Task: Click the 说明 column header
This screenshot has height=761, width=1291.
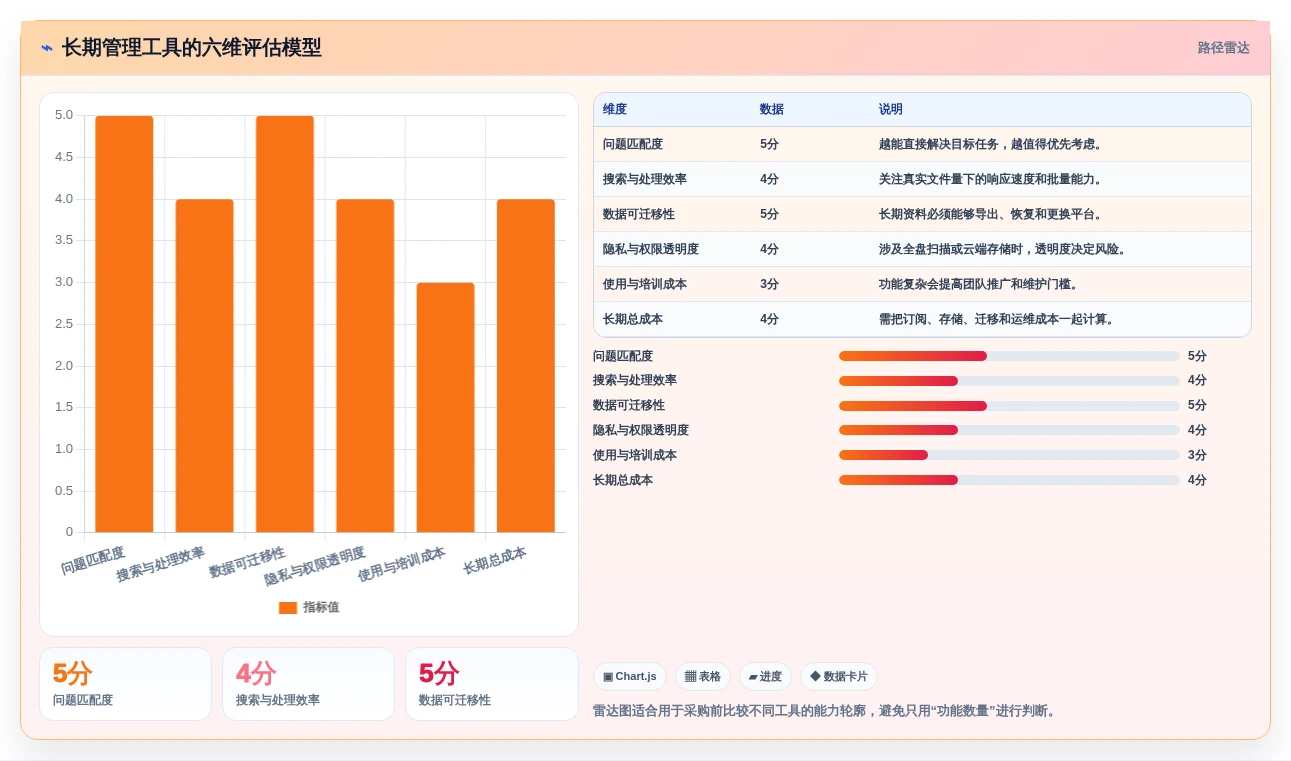Action: click(x=891, y=110)
